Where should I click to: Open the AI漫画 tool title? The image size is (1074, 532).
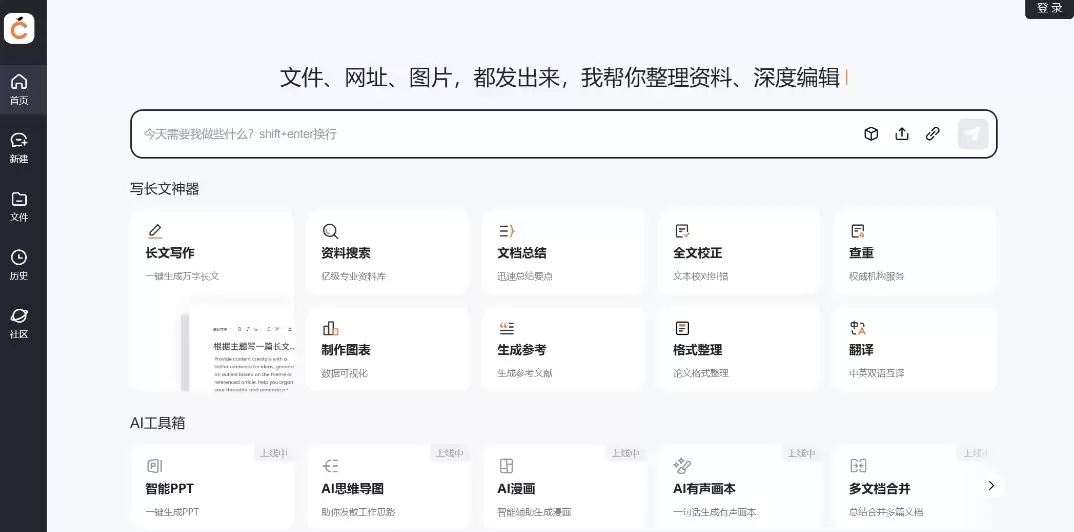516,489
